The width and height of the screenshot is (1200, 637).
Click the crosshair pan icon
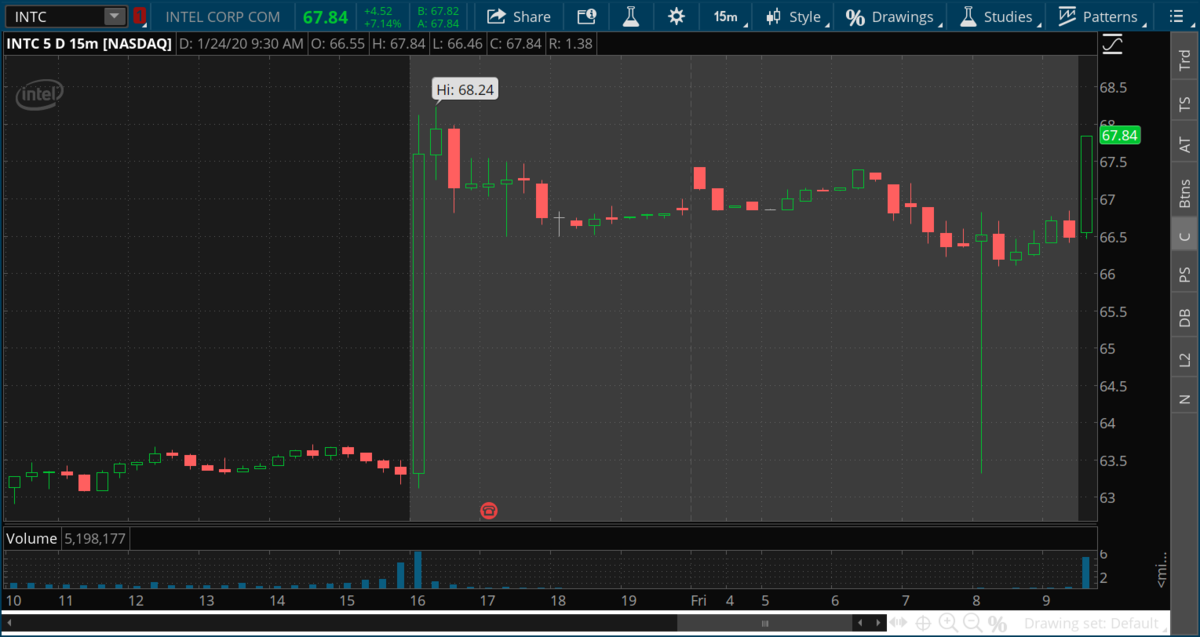(x=924, y=623)
